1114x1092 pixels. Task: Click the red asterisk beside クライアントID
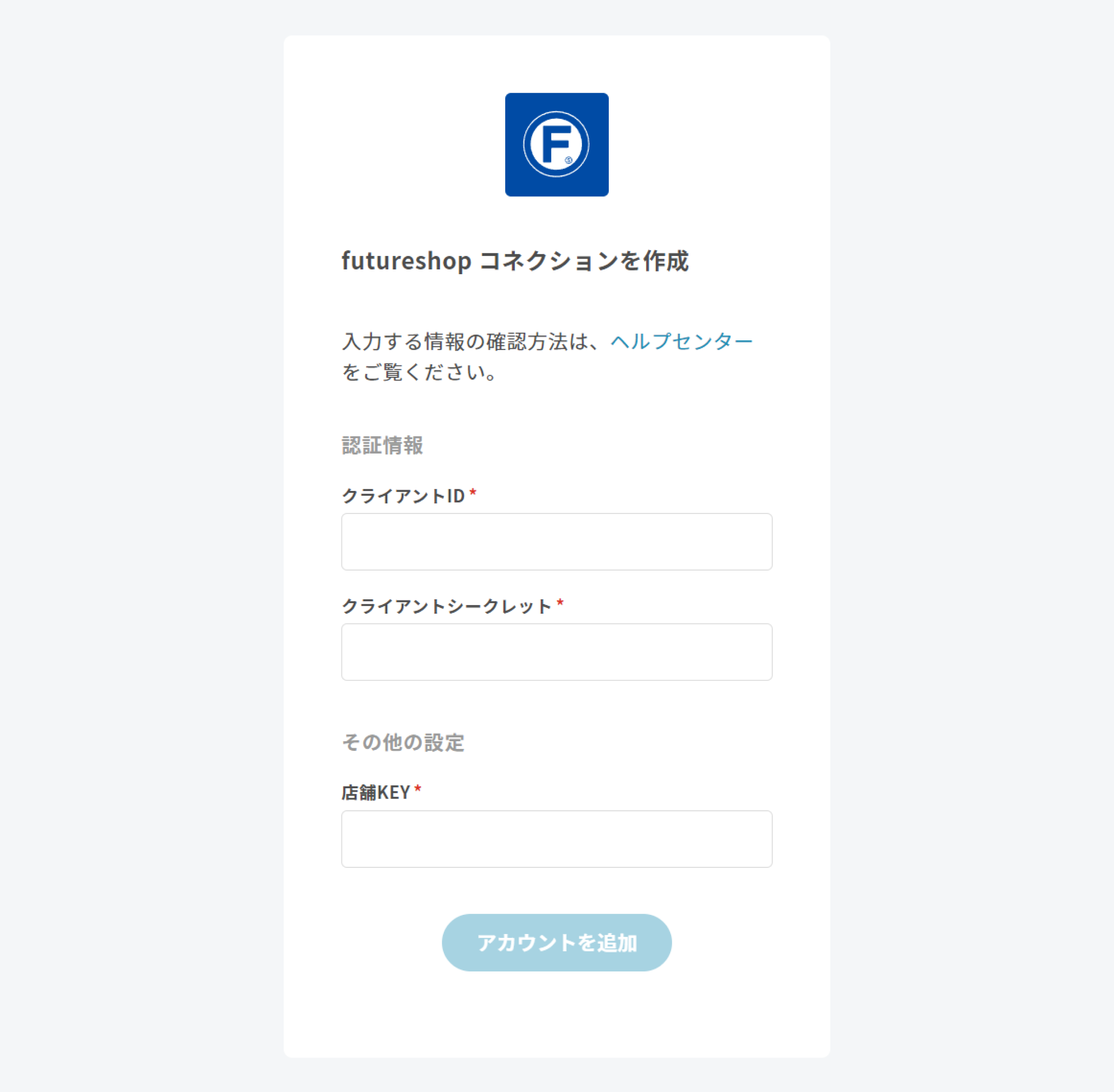coord(473,493)
